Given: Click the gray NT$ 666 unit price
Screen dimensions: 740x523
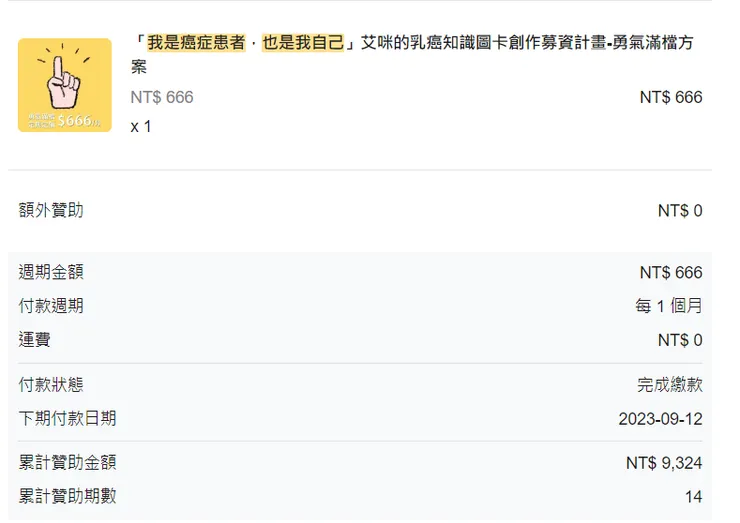Looking at the screenshot, I should (x=162, y=97).
